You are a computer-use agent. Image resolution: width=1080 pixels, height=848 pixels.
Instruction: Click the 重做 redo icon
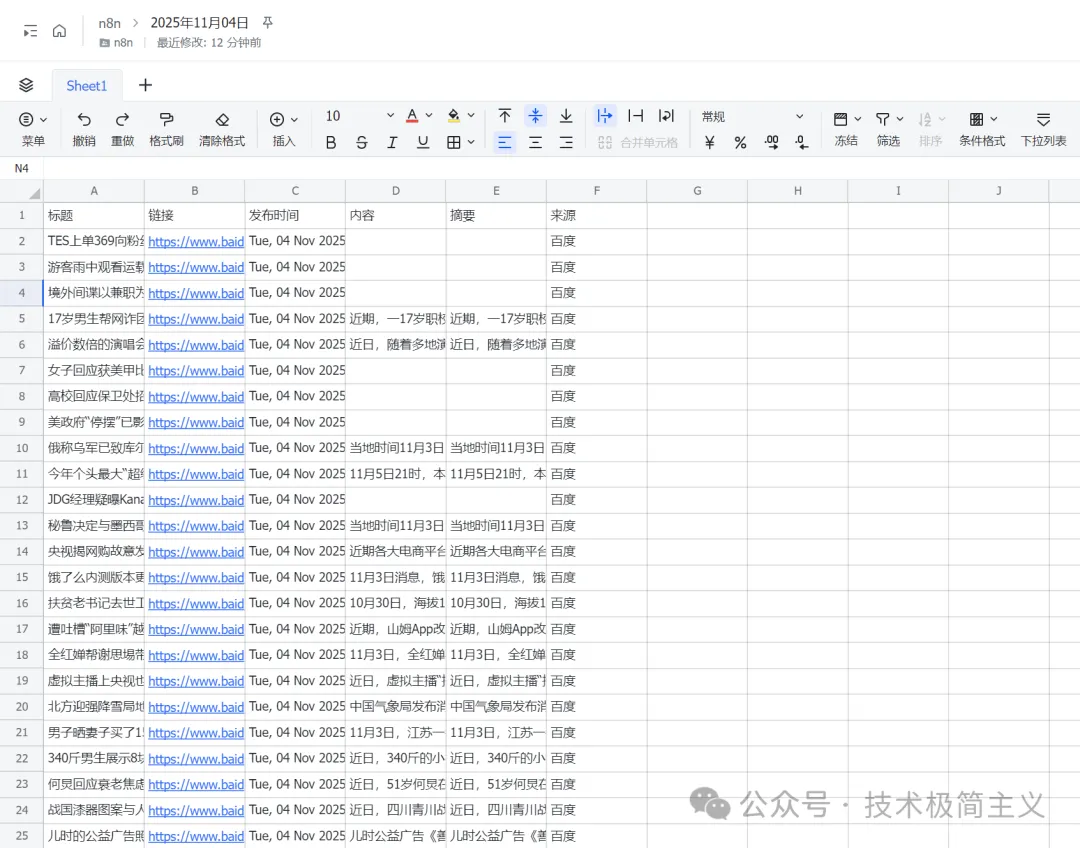tap(123, 119)
